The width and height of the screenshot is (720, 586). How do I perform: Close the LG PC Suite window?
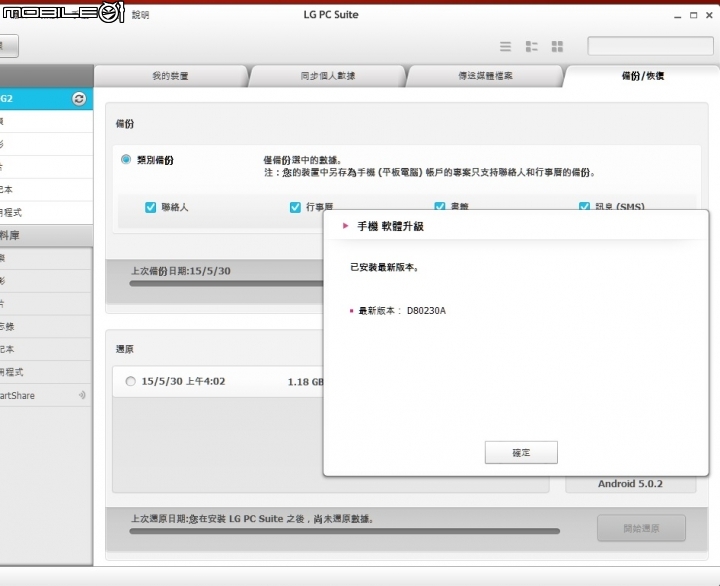709,15
